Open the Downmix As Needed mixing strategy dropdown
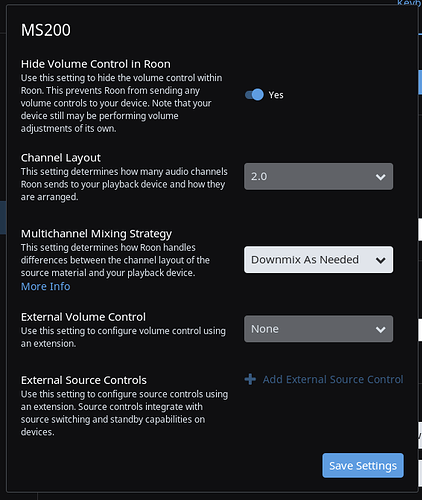Screen dimensions: 422x500 pos(318,260)
